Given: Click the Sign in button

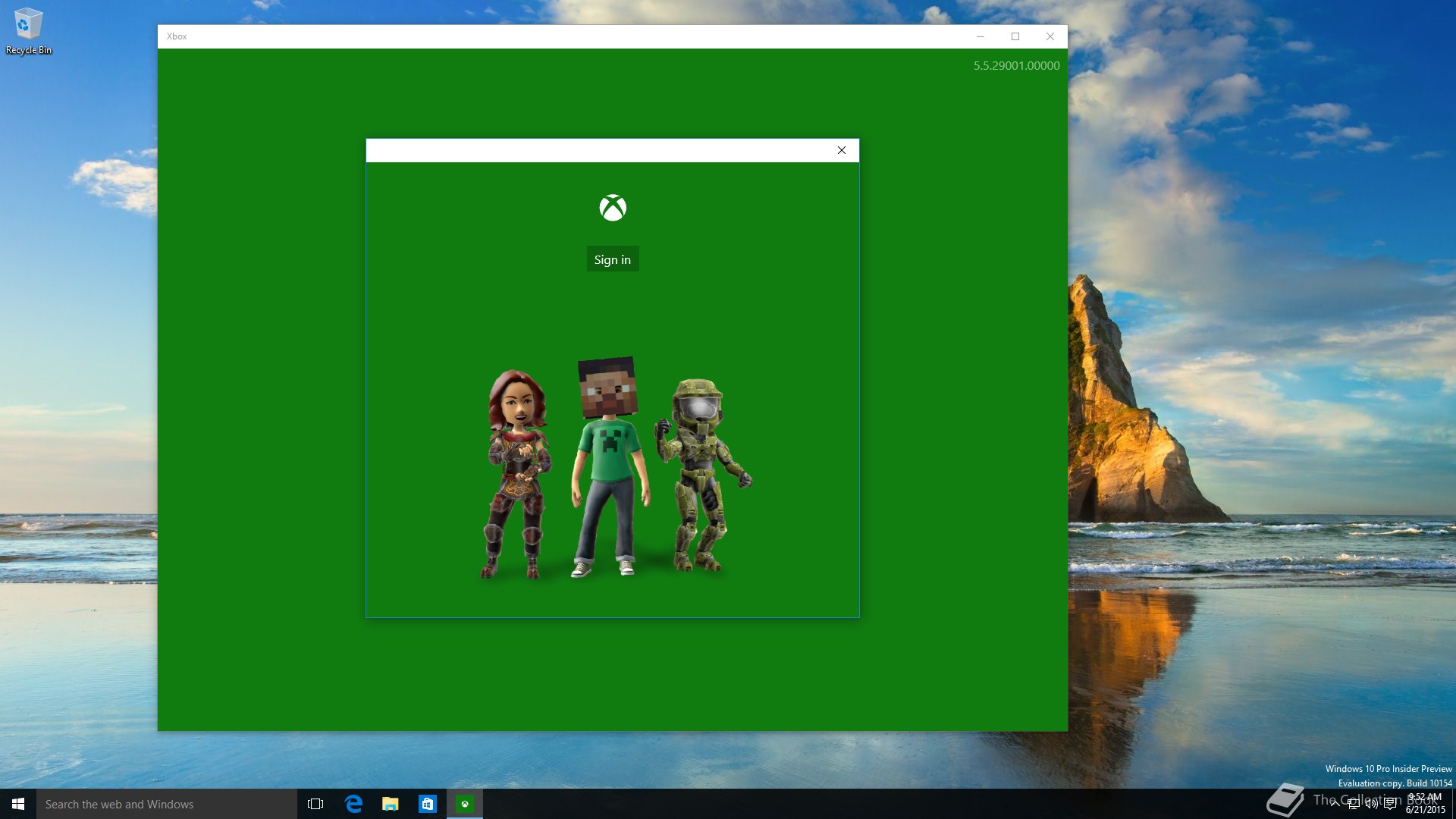Looking at the screenshot, I should [613, 259].
